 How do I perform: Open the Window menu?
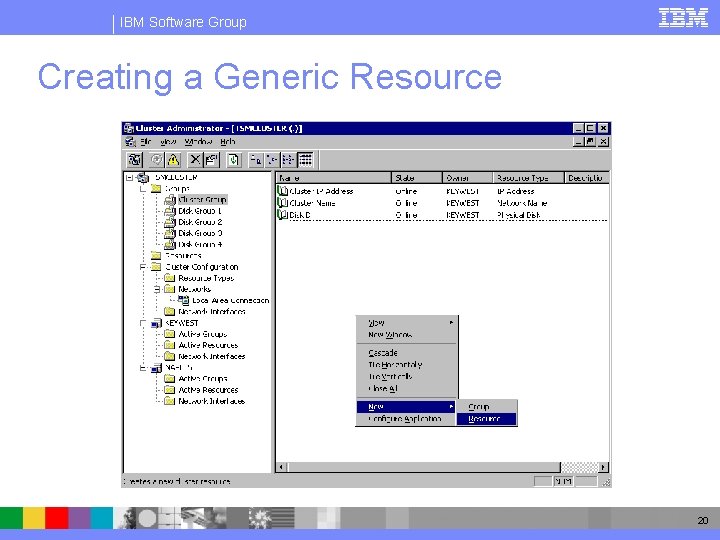pos(198,142)
